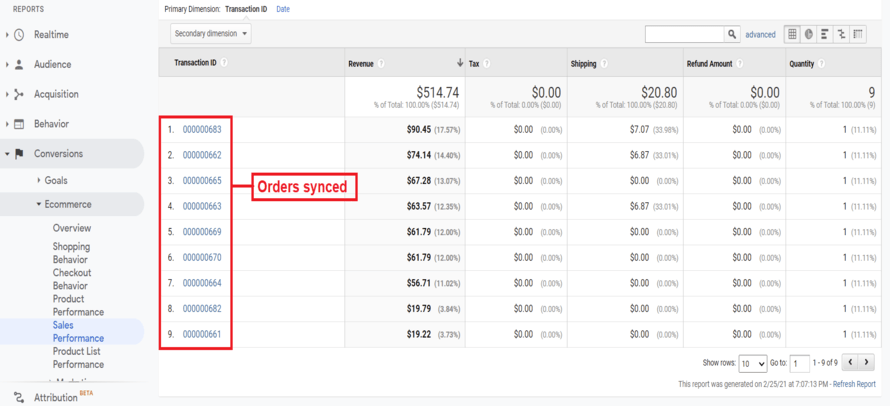The image size is (890, 406).
Task: Click help icon next to Tax header
Action: point(486,64)
